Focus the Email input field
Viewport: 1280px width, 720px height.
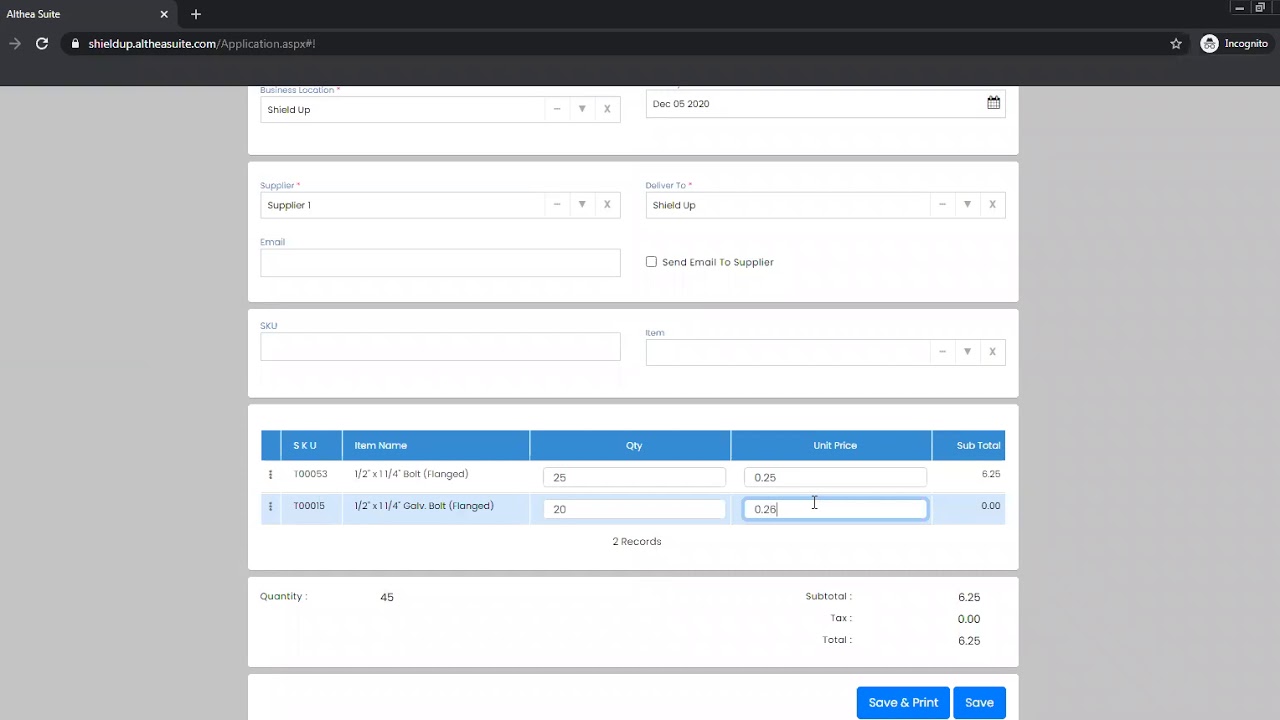pyautogui.click(x=440, y=263)
